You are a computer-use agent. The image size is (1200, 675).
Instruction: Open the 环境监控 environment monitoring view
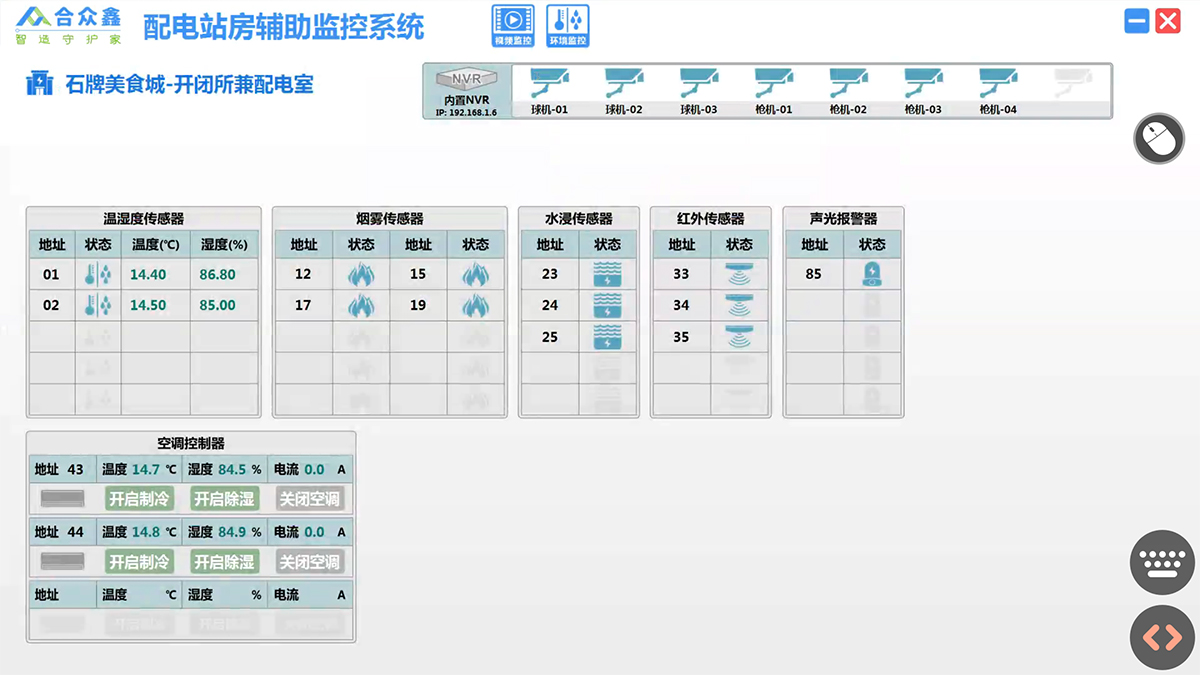pos(568,26)
